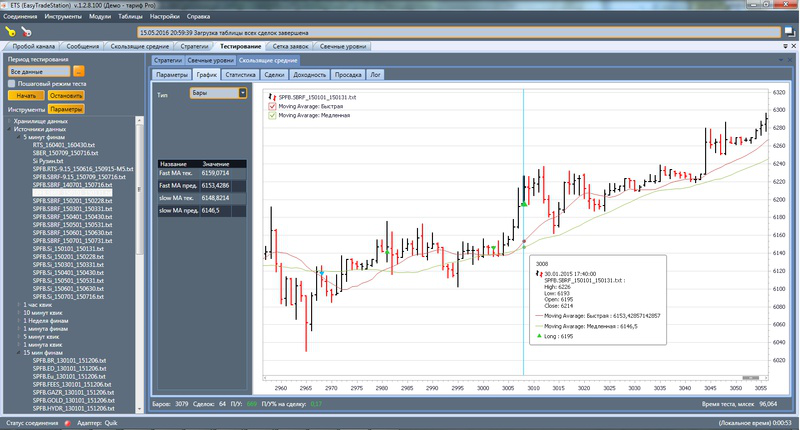Click the yellow key connect icon
The width and height of the screenshot is (800, 430).
[9, 32]
